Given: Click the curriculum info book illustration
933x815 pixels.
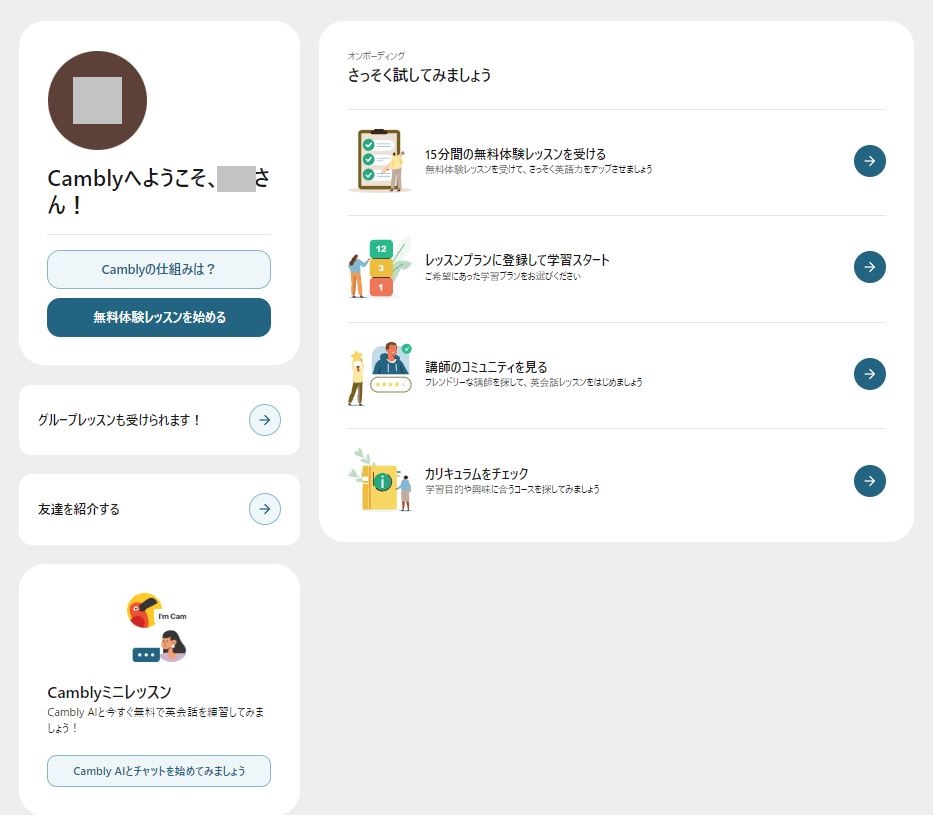Looking at the screenshot, I should [x=380, y=481].
